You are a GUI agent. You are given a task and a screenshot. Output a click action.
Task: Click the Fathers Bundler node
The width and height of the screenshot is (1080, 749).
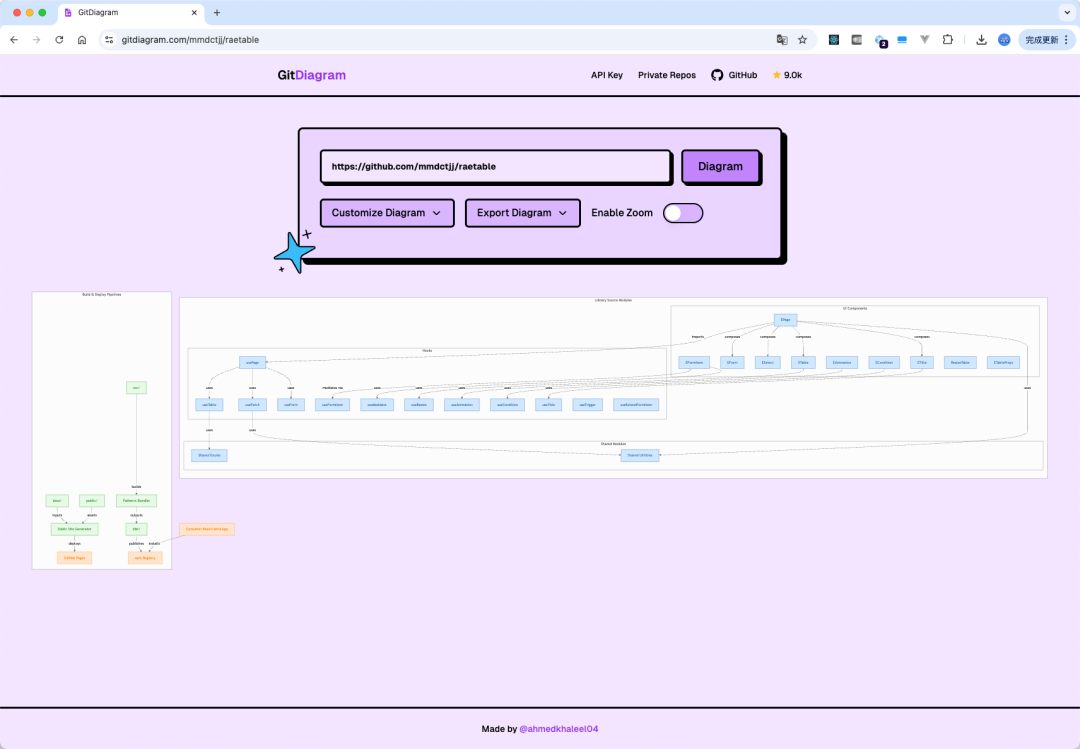[136, 501]
